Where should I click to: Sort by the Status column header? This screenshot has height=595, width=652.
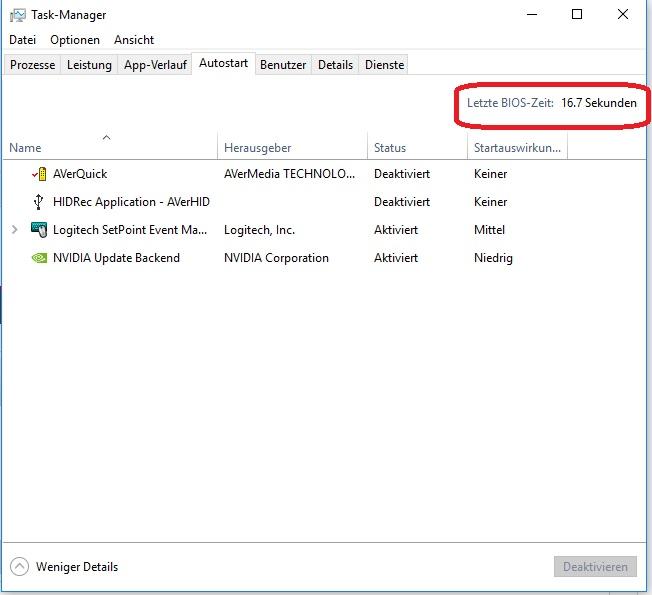tap(417, 148)
